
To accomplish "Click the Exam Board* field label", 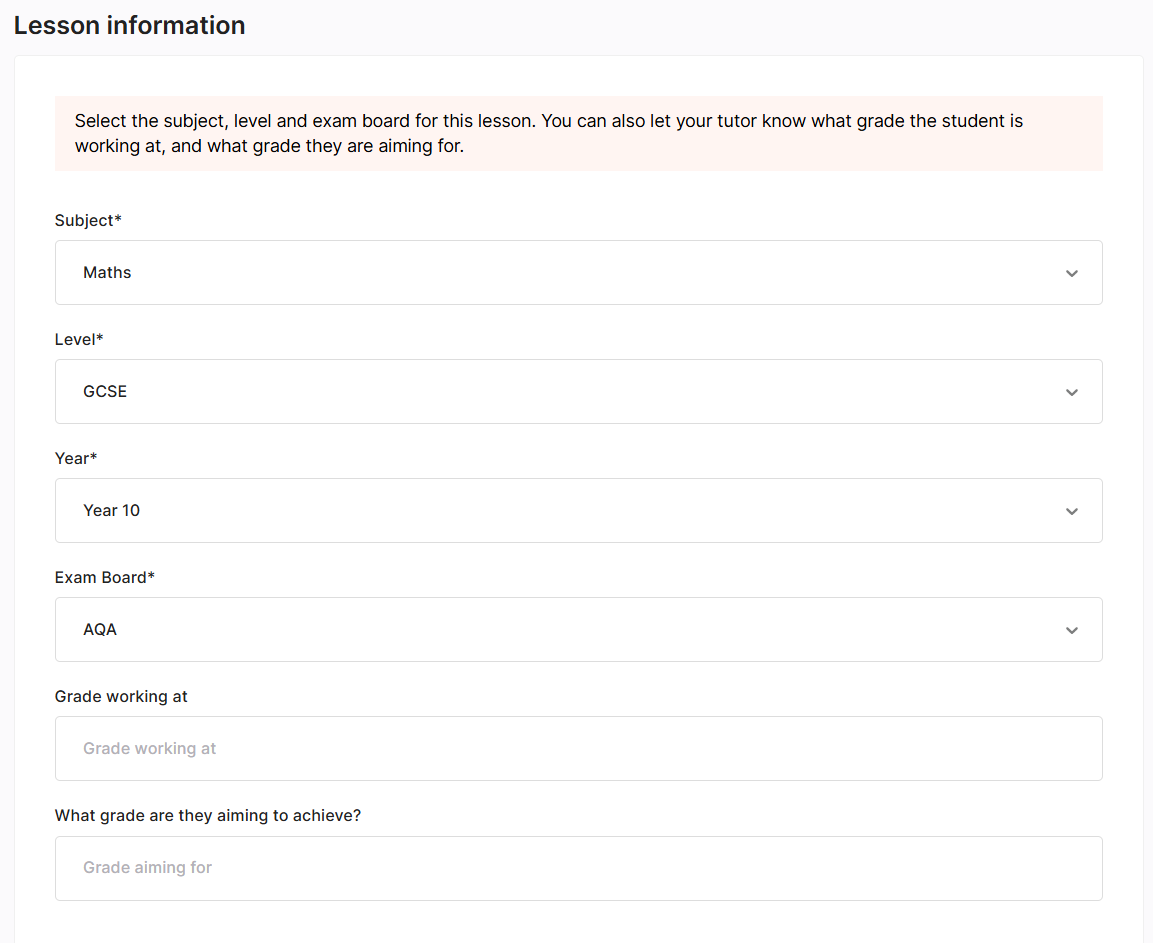I will (105, 577).
